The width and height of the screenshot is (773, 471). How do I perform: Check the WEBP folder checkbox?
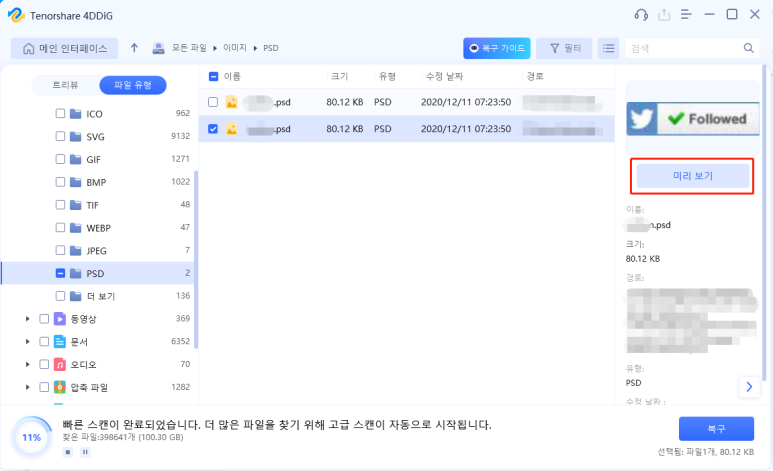[60, 227]
